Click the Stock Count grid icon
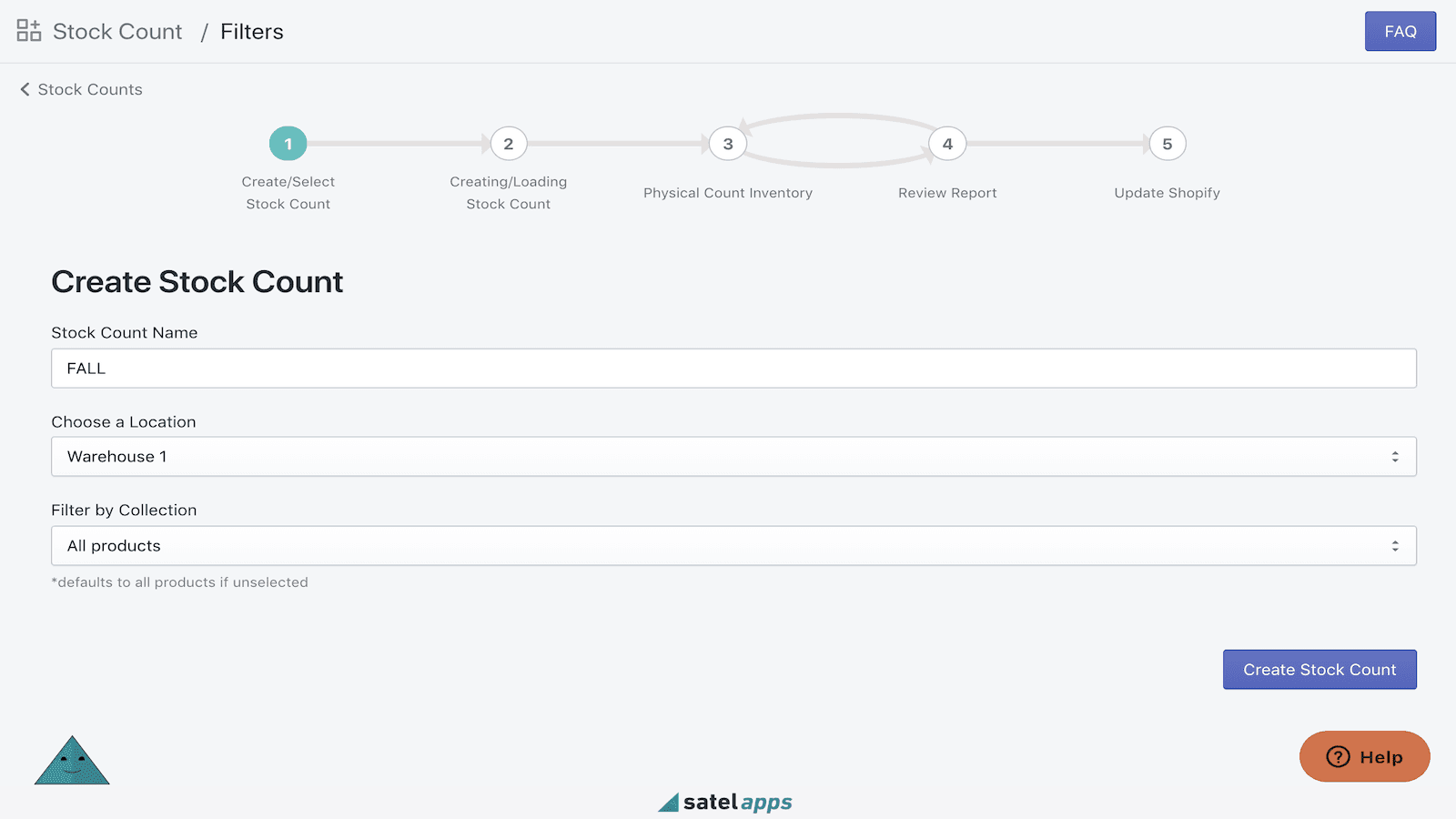Screen dimensions: 1456x819 pos(28,29)
